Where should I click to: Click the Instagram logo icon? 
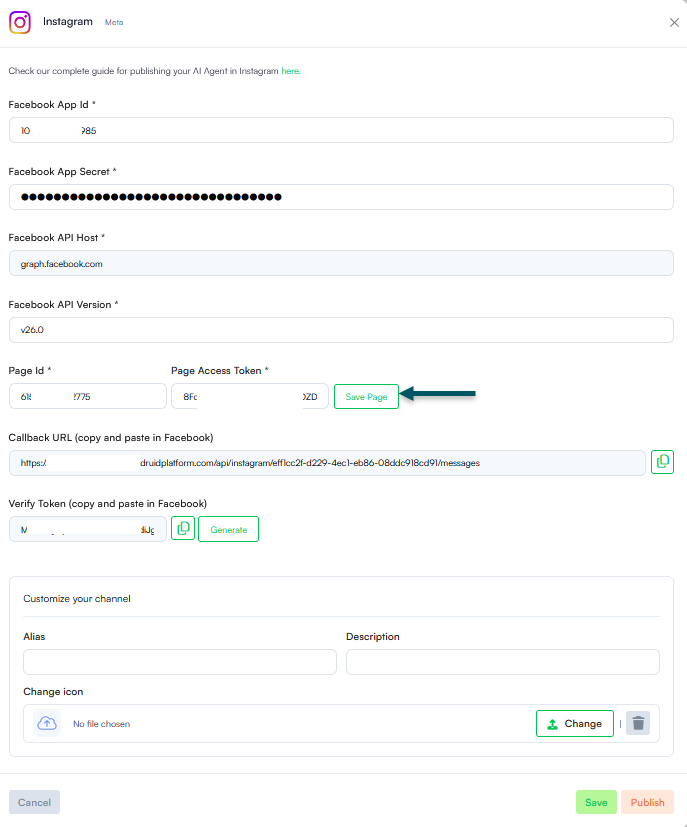(x=20, y=23)
